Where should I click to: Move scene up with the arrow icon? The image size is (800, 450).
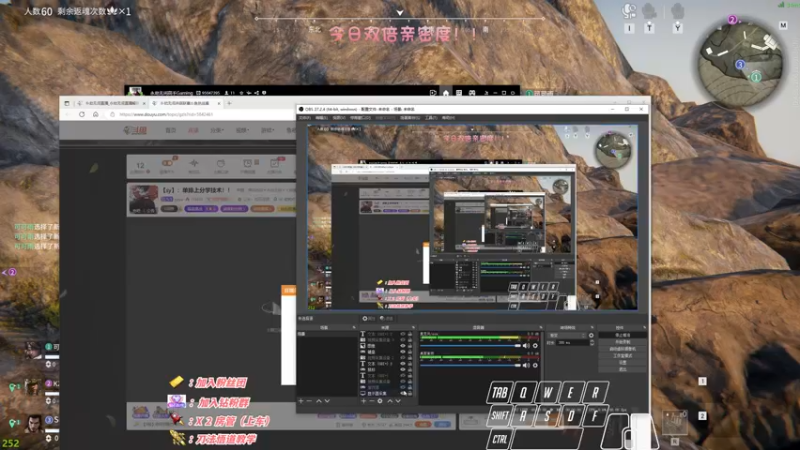click(x=318, y=401)
